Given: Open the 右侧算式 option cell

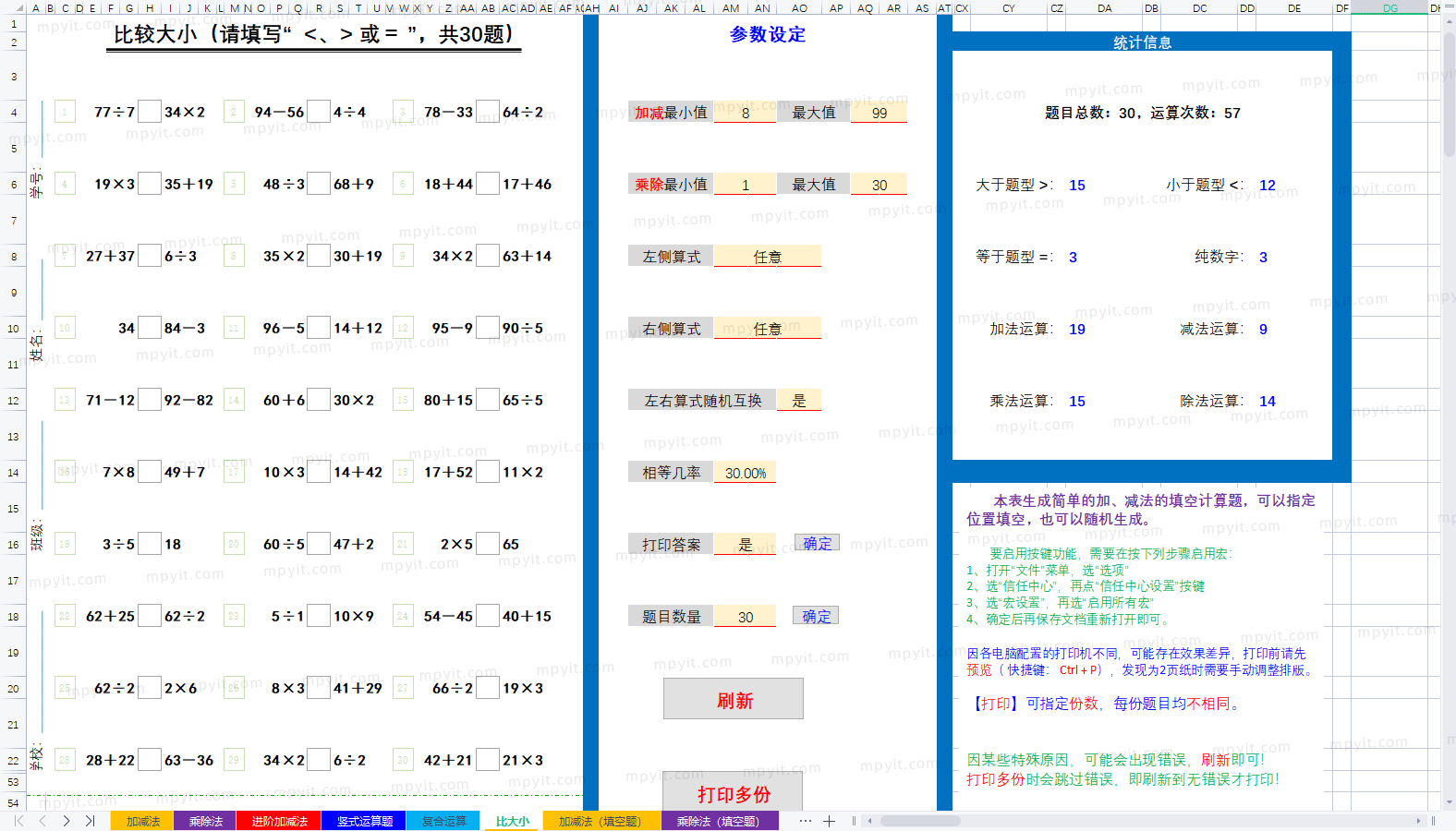Looking at the screenshot, I should point(768,329).
